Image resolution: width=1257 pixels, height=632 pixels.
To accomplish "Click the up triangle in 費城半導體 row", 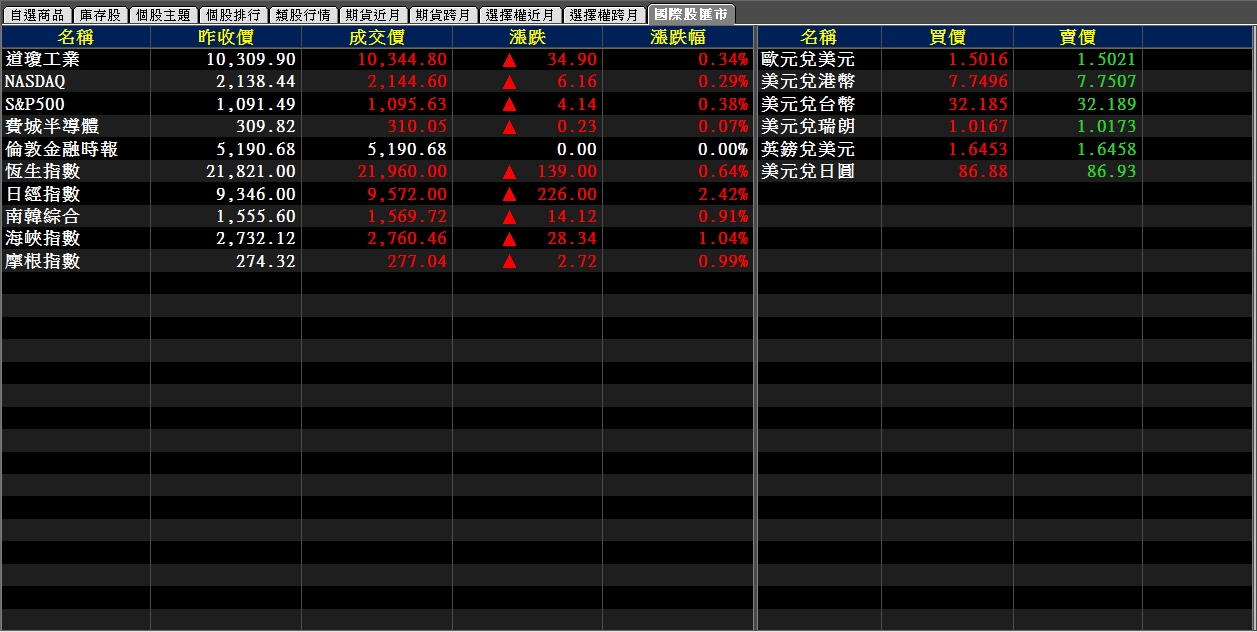I will pos(509,127).
